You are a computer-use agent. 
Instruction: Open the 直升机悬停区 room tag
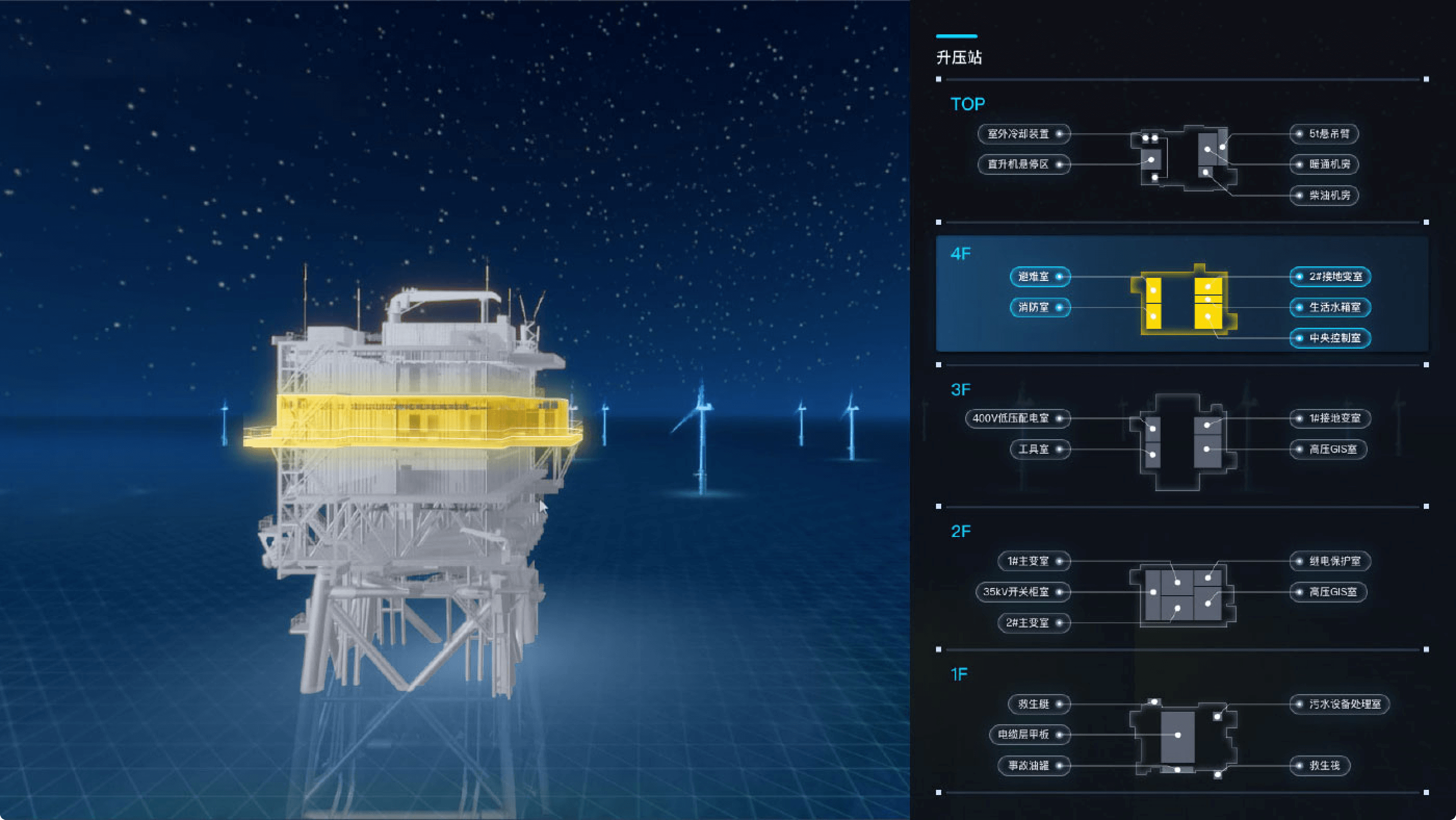1023,164
